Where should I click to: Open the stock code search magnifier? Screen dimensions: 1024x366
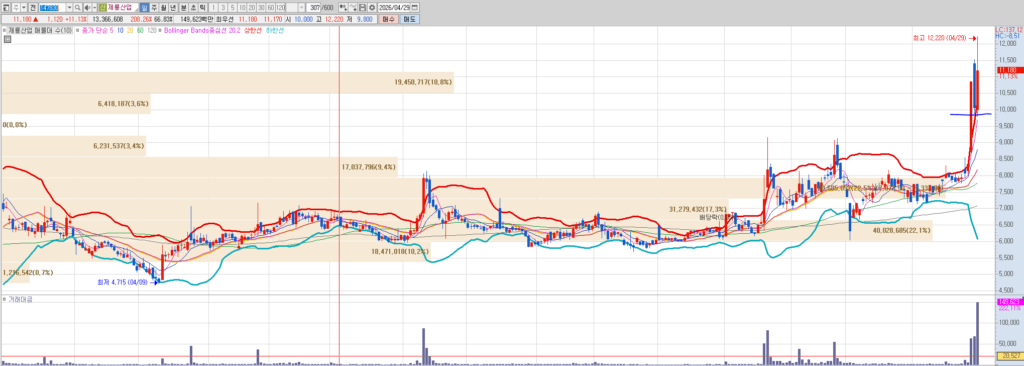coord(78,7)
